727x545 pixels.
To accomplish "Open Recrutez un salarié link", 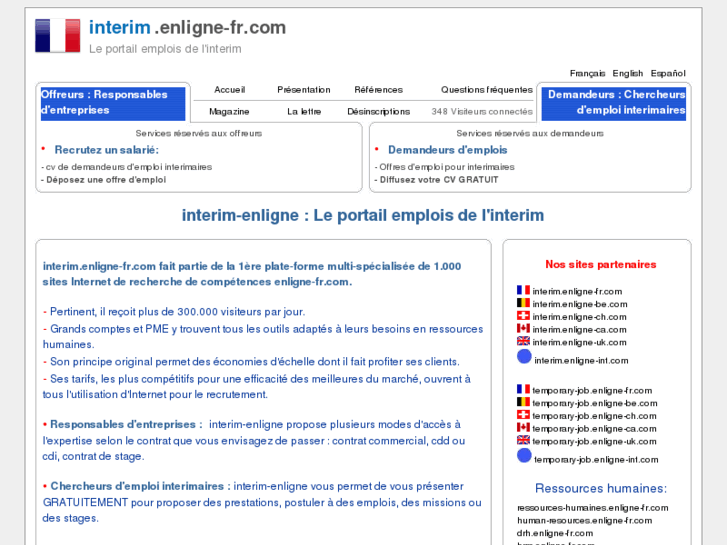I will coord(107,150).
